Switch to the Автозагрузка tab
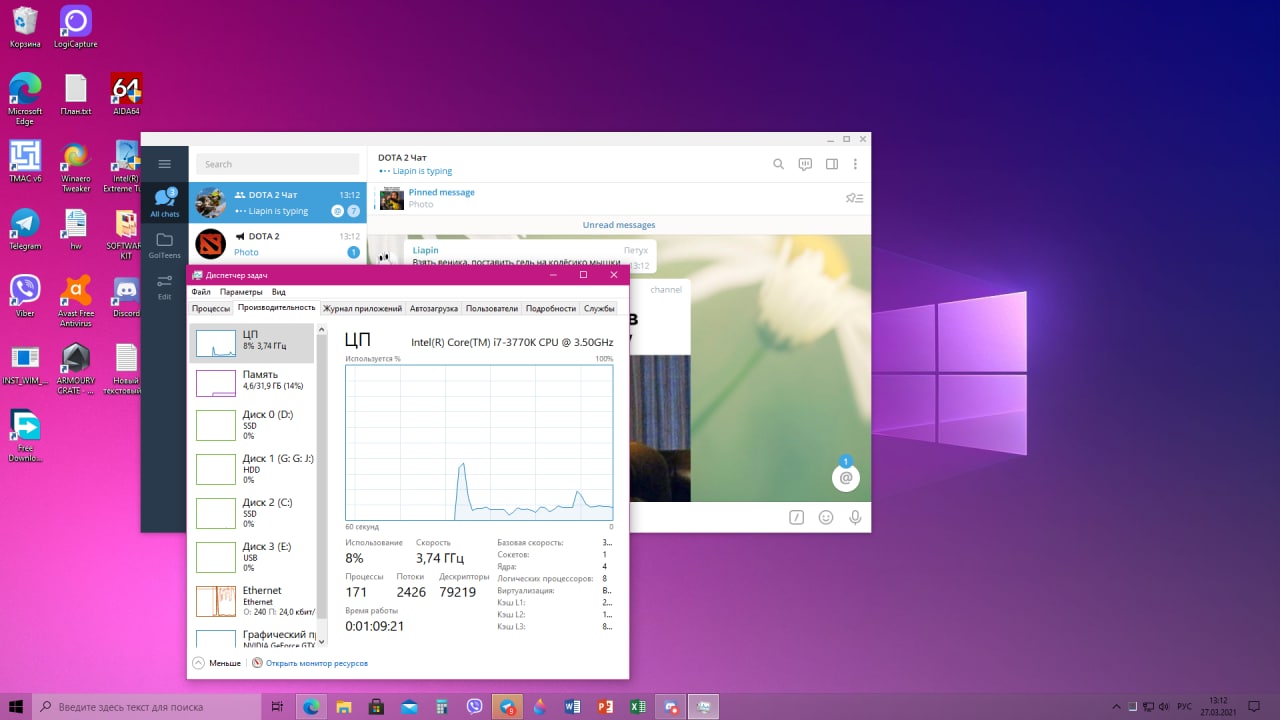 pos(434,309)
